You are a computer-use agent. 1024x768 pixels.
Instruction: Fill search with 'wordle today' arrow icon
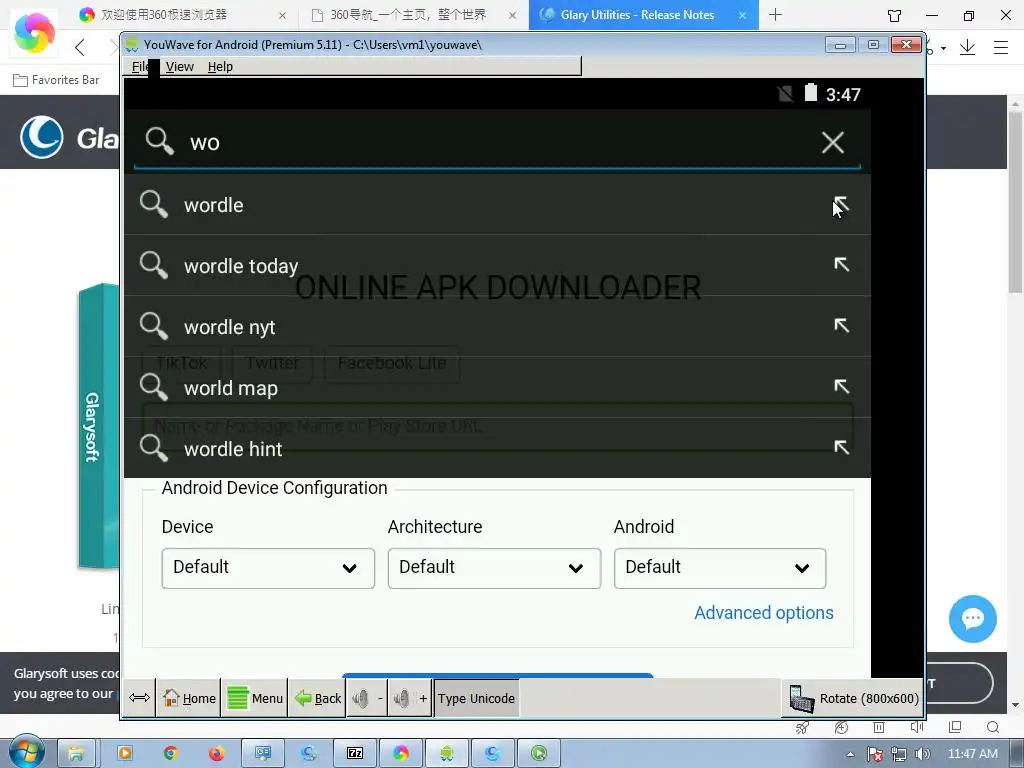pyautogui.click(x=841, y=264)
